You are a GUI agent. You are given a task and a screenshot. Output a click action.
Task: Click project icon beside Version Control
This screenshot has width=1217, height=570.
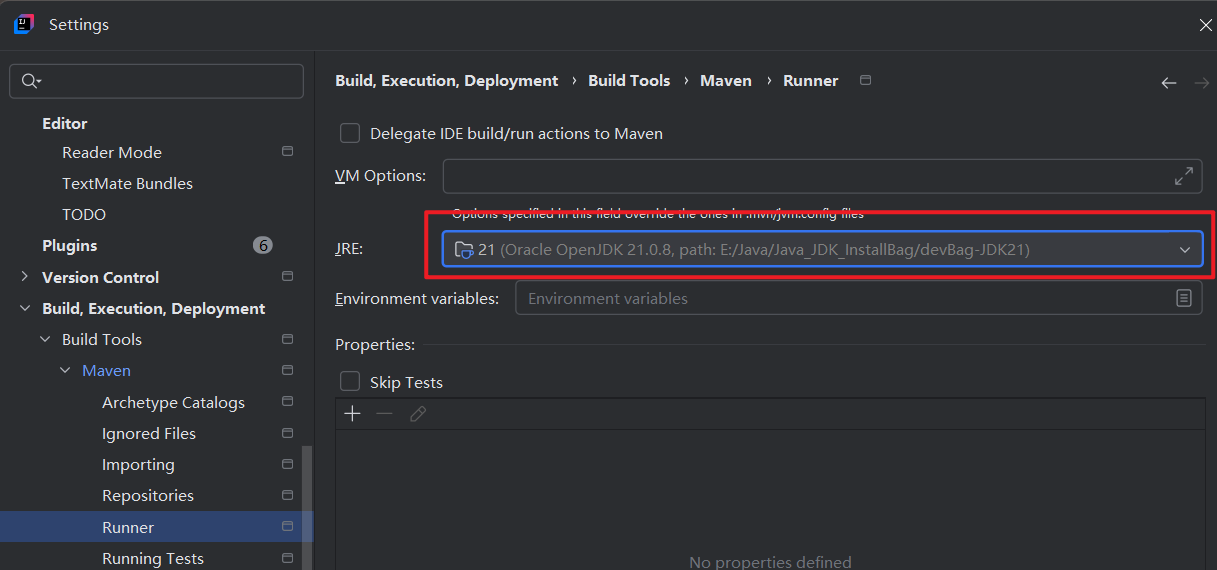(x=288, y=277)
